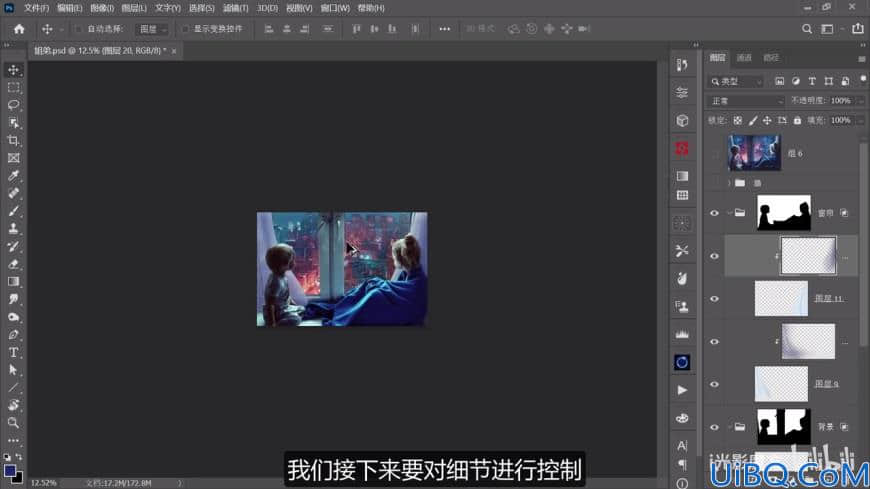
Task: Select the Gradient tool
Action: (13, 281)
